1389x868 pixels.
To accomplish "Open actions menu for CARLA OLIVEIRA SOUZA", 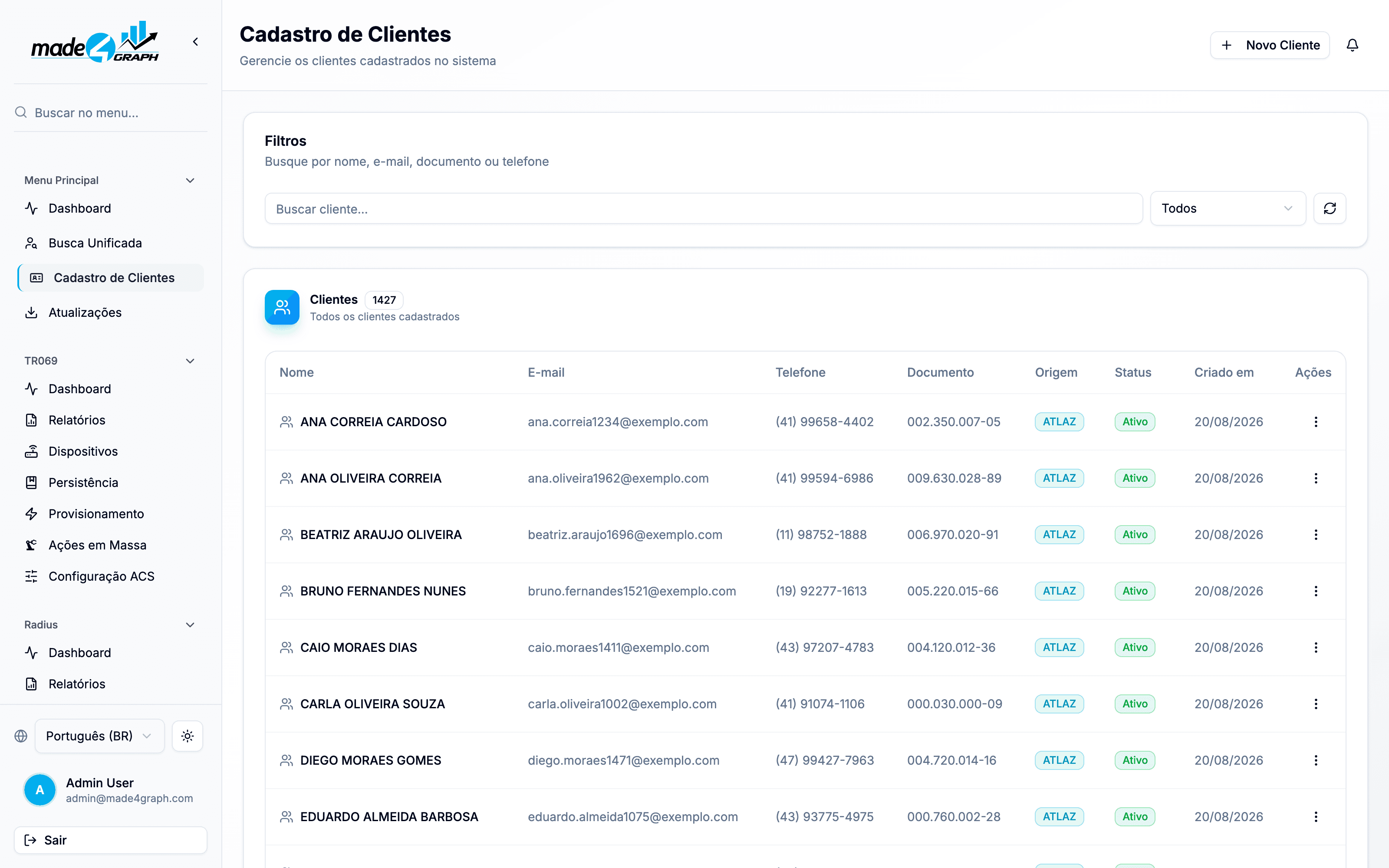I will click(x=1316, y=704).
